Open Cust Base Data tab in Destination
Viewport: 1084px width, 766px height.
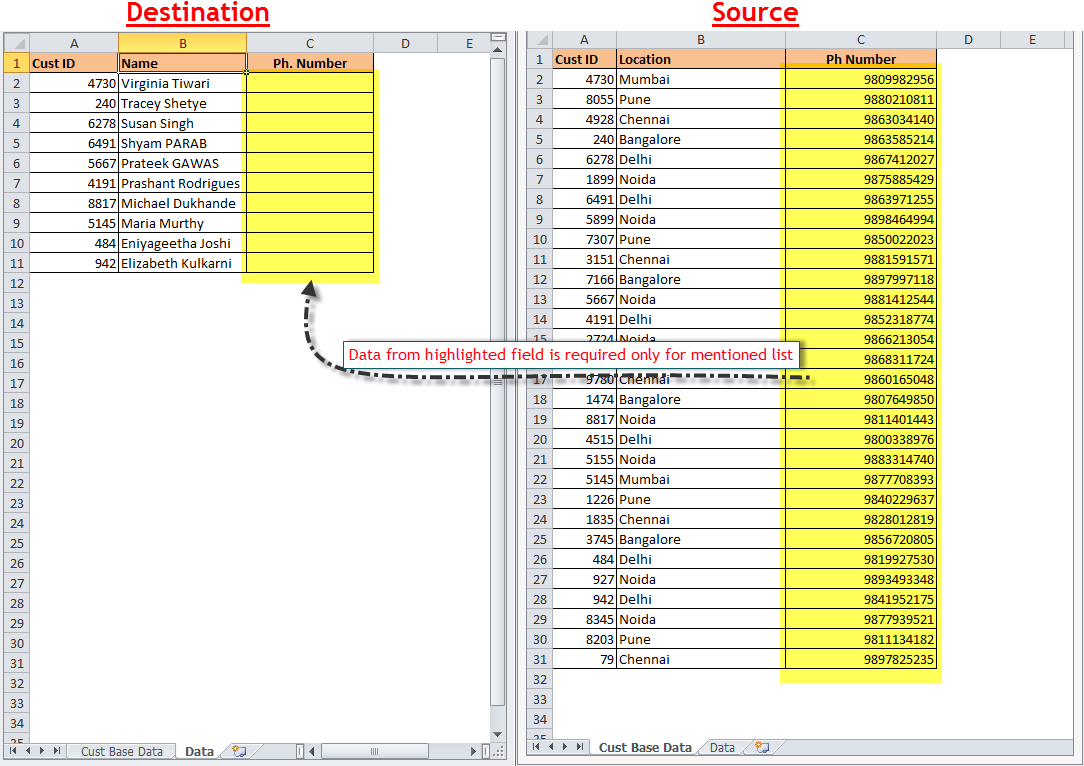pyautogui.click(x=122, y=751)
